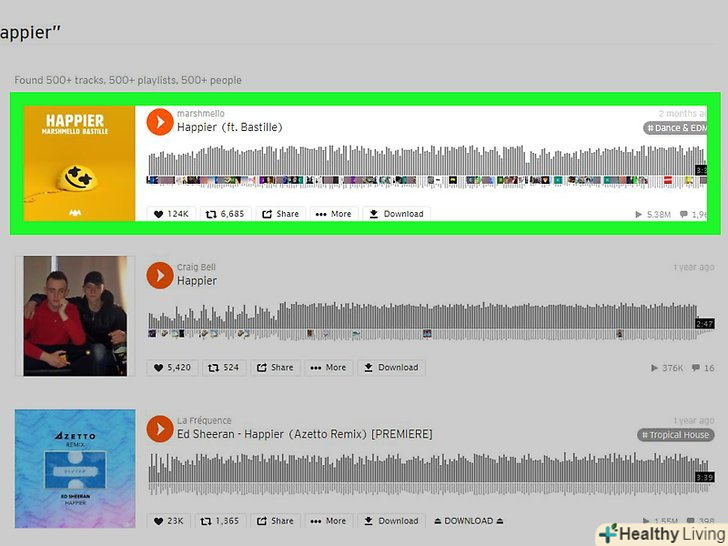The width and height of the screenshot is (728, 546).
Task: Repost the Azetto Remix with 1,365 reposts
Action: pyautogui.click(x=220, y=521)
